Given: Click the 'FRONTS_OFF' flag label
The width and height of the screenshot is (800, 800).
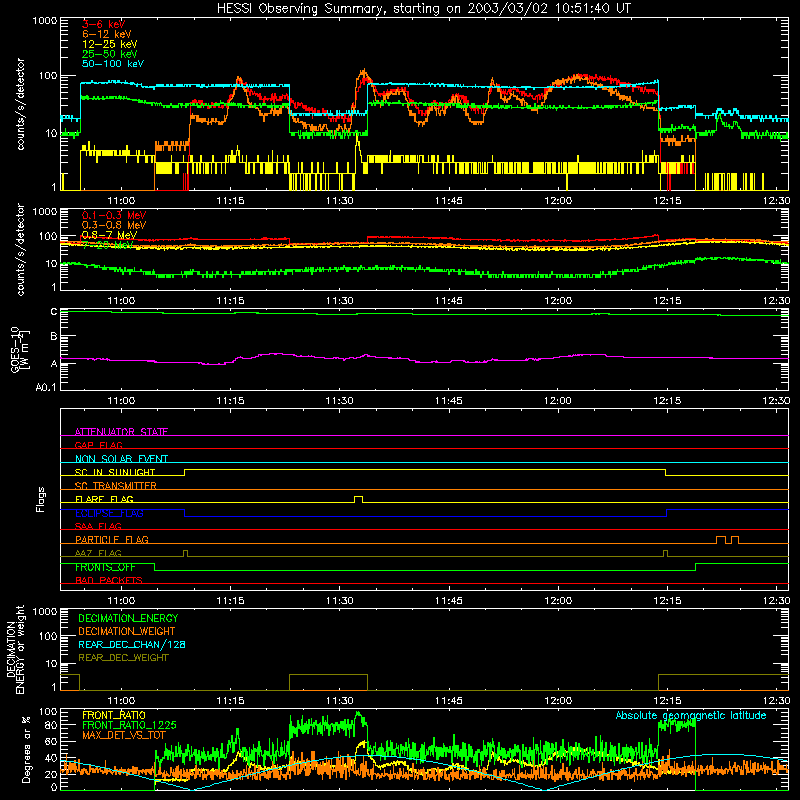Looking at the screenshot, I should [105, 567].
